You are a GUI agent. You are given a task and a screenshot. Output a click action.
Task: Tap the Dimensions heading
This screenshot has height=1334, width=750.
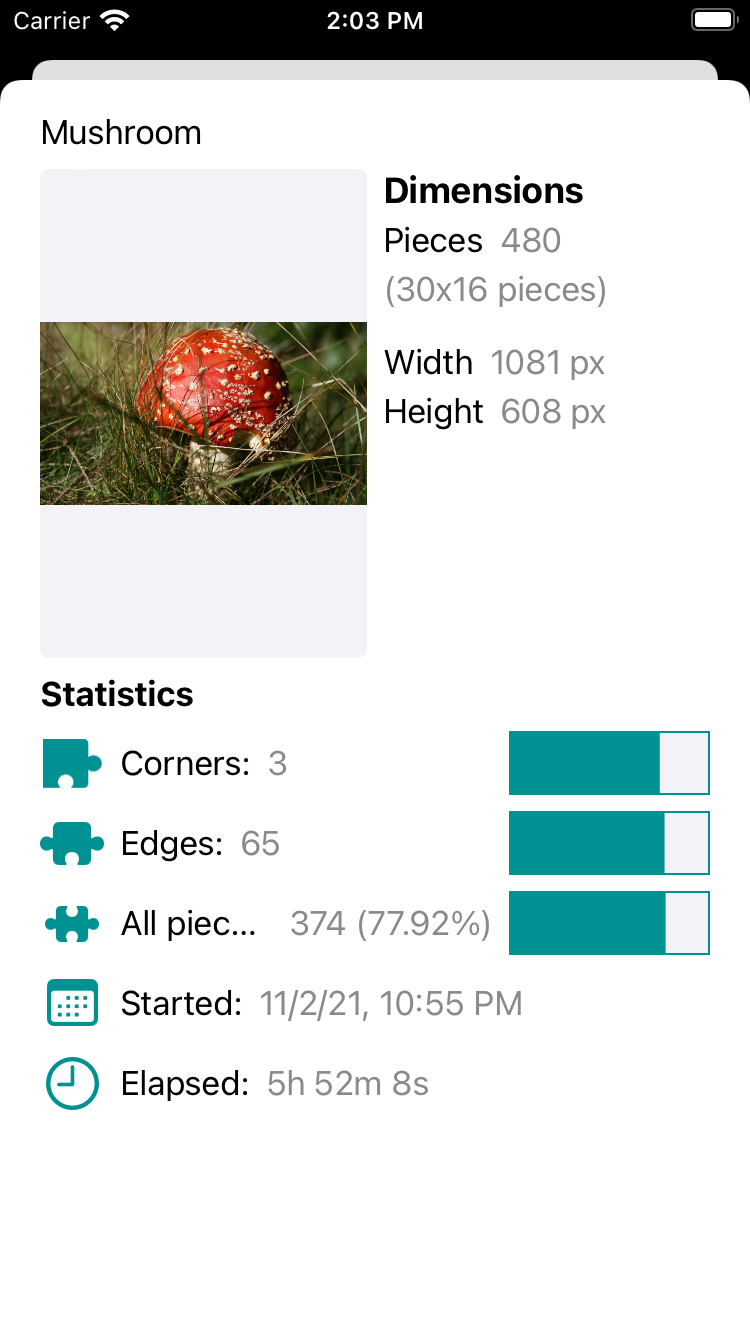[484, 191]
